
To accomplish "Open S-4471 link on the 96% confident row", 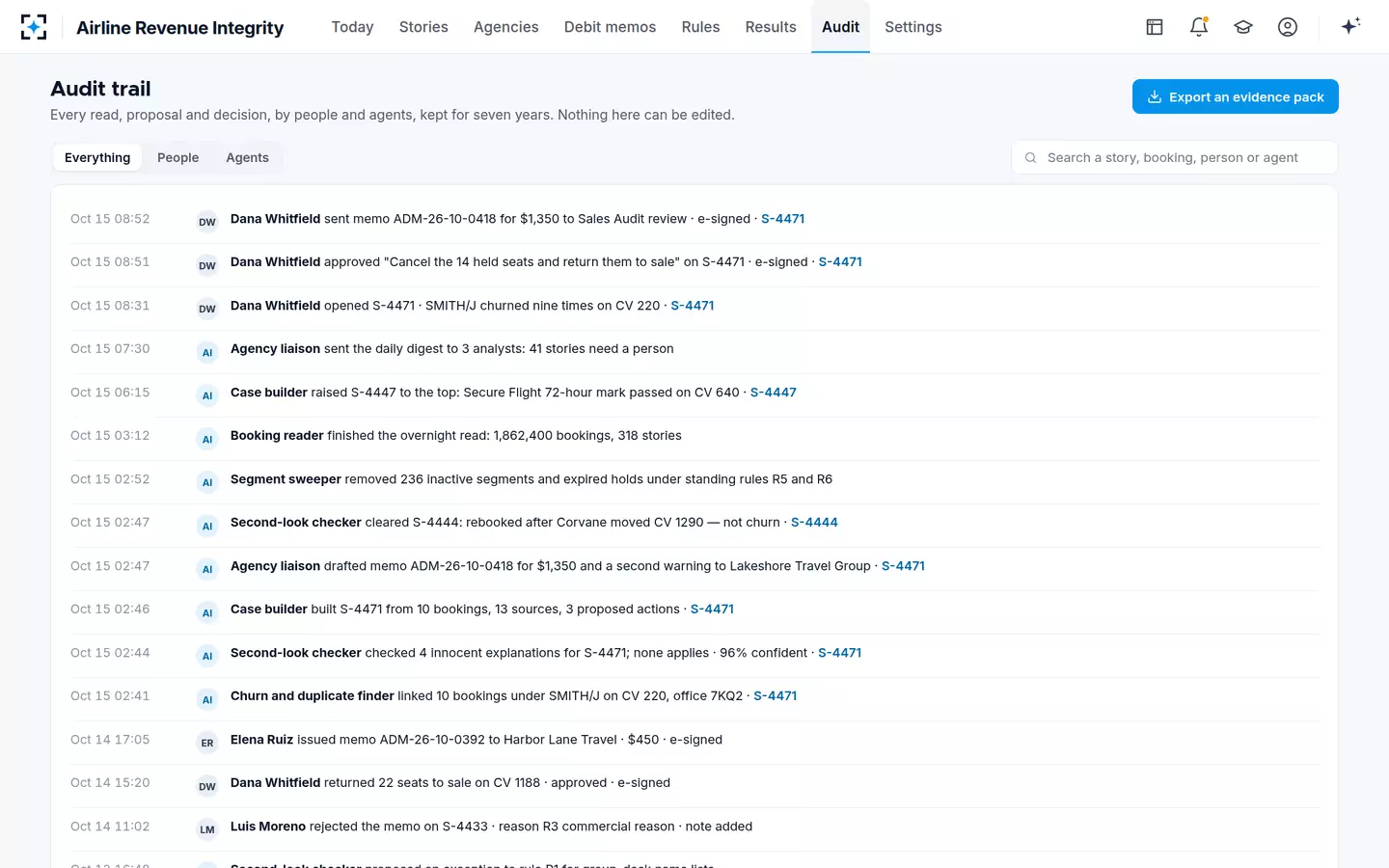I will point(839,653).
